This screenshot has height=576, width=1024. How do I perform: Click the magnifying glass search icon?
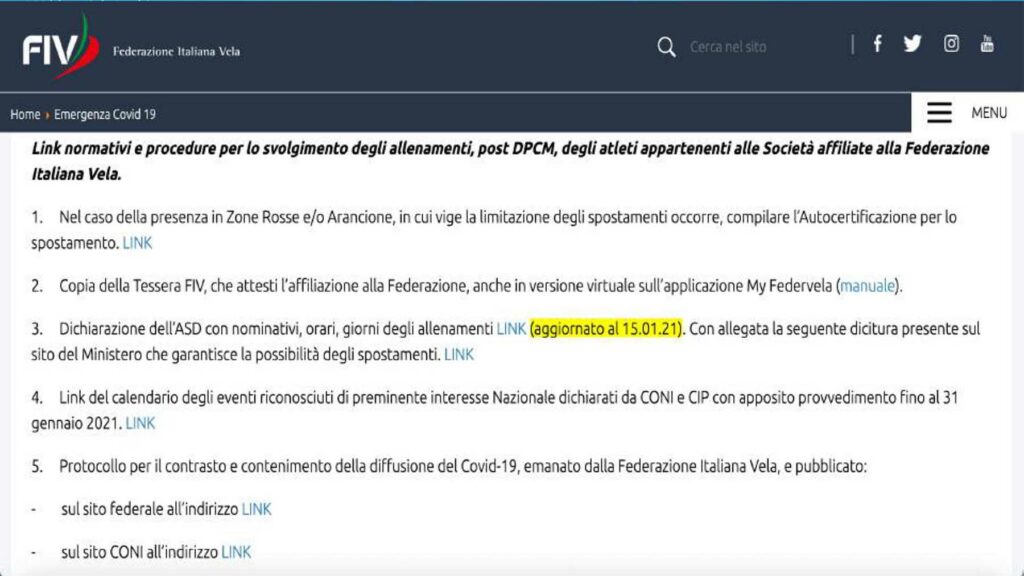(666, 47)
